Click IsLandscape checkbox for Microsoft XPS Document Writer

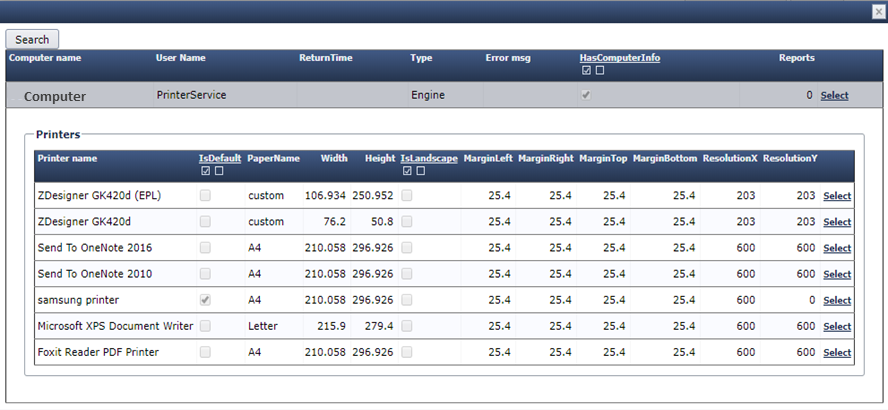pyautogui.click(x=407, y=326)
